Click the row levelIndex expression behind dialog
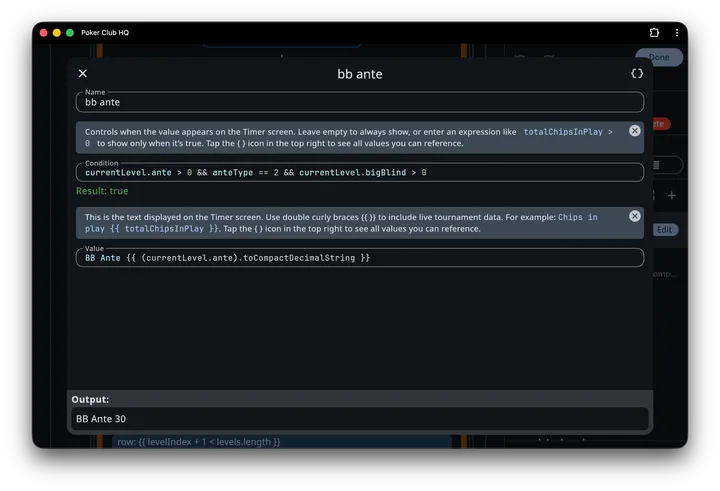The image size is (720, 491). pyautogui.click(x=198, y=442)
